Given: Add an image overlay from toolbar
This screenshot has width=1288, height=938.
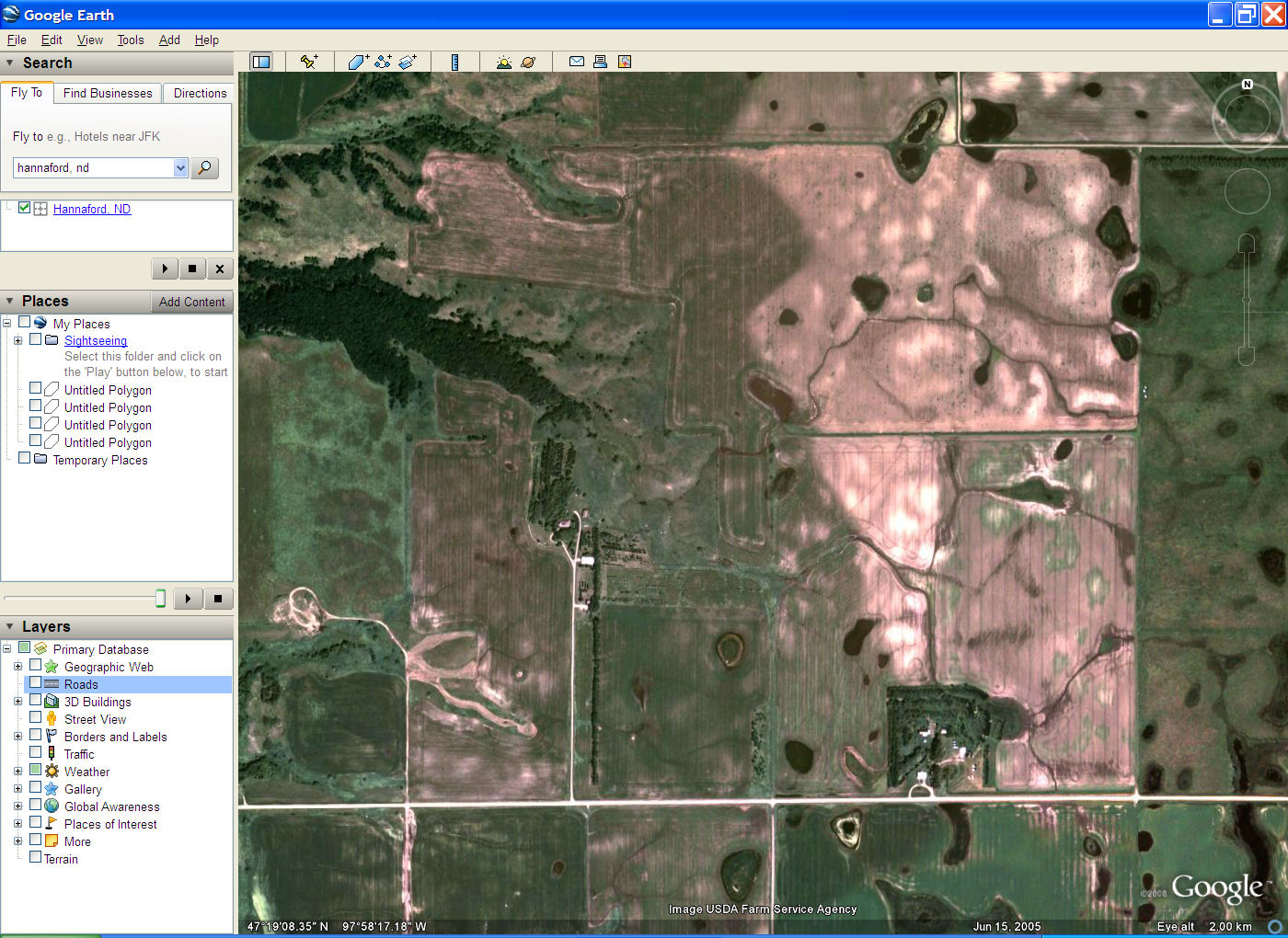Looking at the screenshot, I should coord(408,62).
